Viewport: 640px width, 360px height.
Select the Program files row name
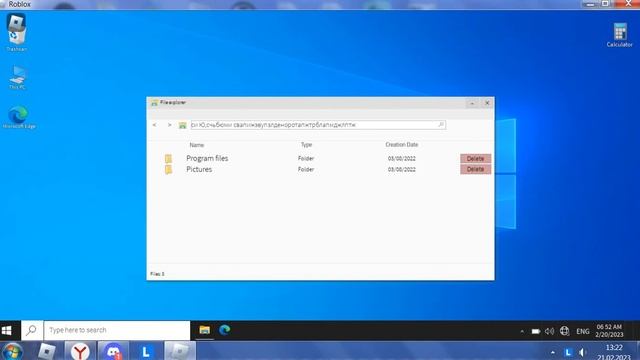(x=207, y=158)
